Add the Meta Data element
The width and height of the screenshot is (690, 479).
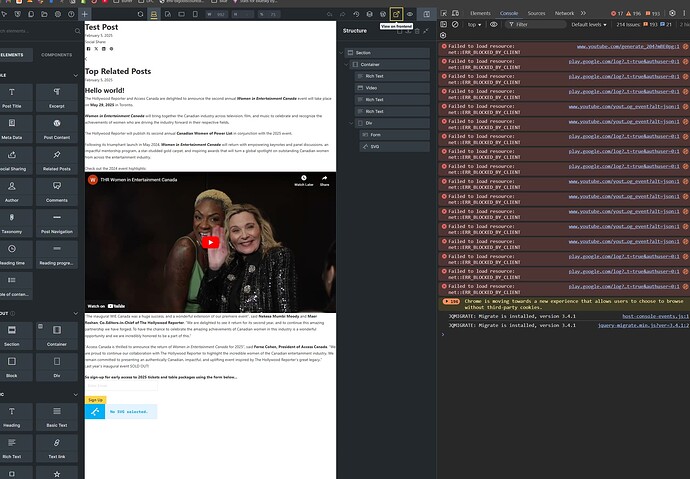coord(12,129)
